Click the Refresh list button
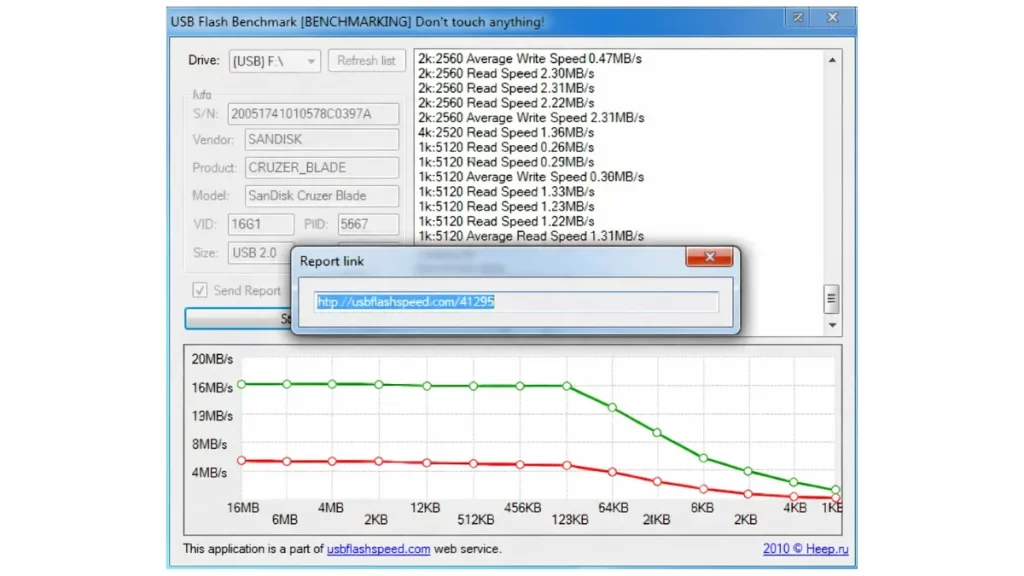Image resolution: width=1024 pixels, height=576 pixels. click(366, 61)
